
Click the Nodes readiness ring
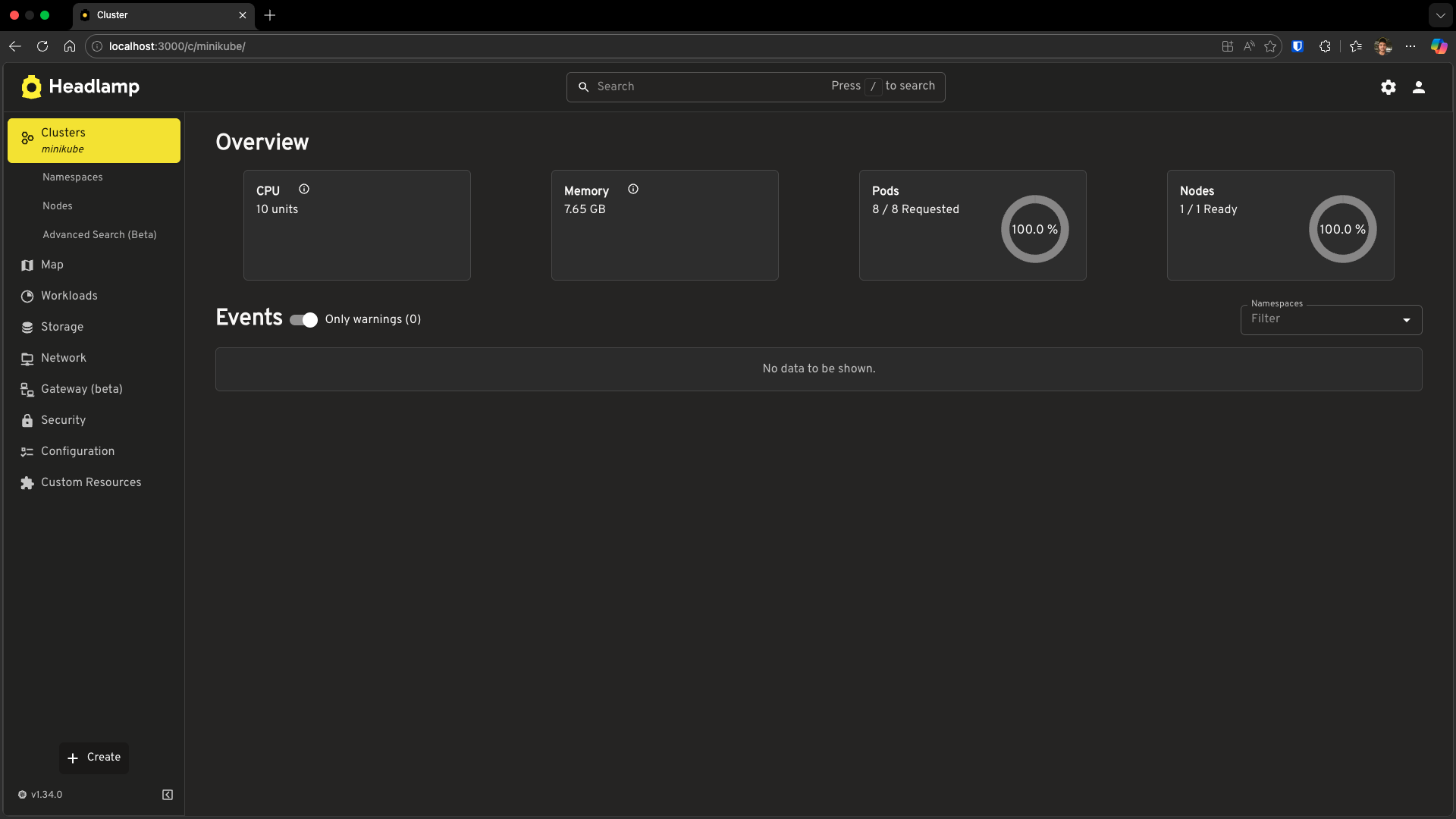[1341, 228]
